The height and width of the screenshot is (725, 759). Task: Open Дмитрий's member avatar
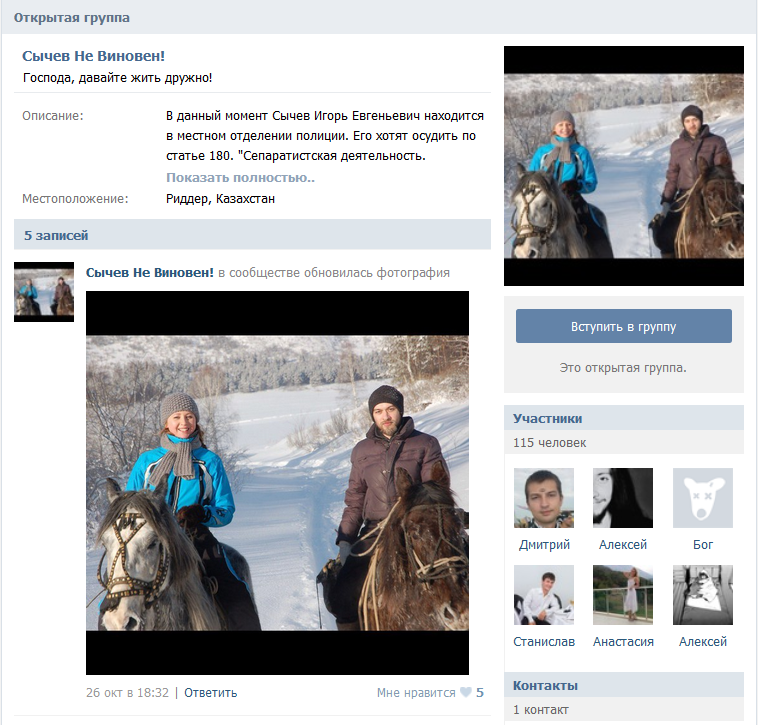click(x=544, y=498)
